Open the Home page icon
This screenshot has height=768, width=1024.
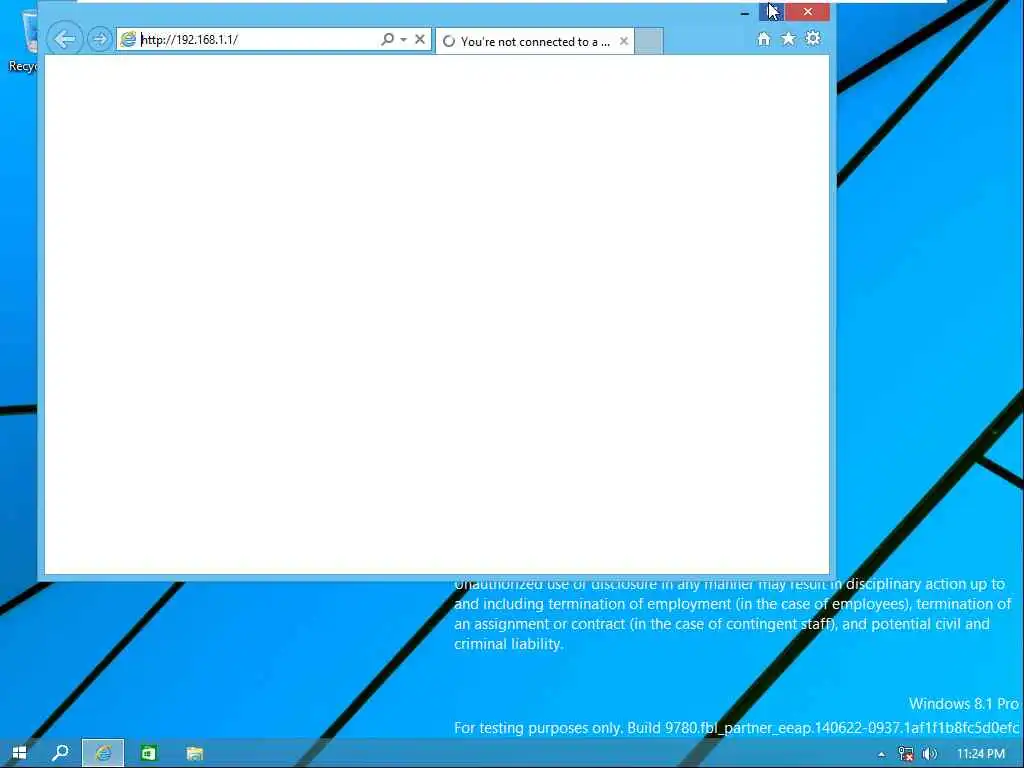[x=763, y=39]
